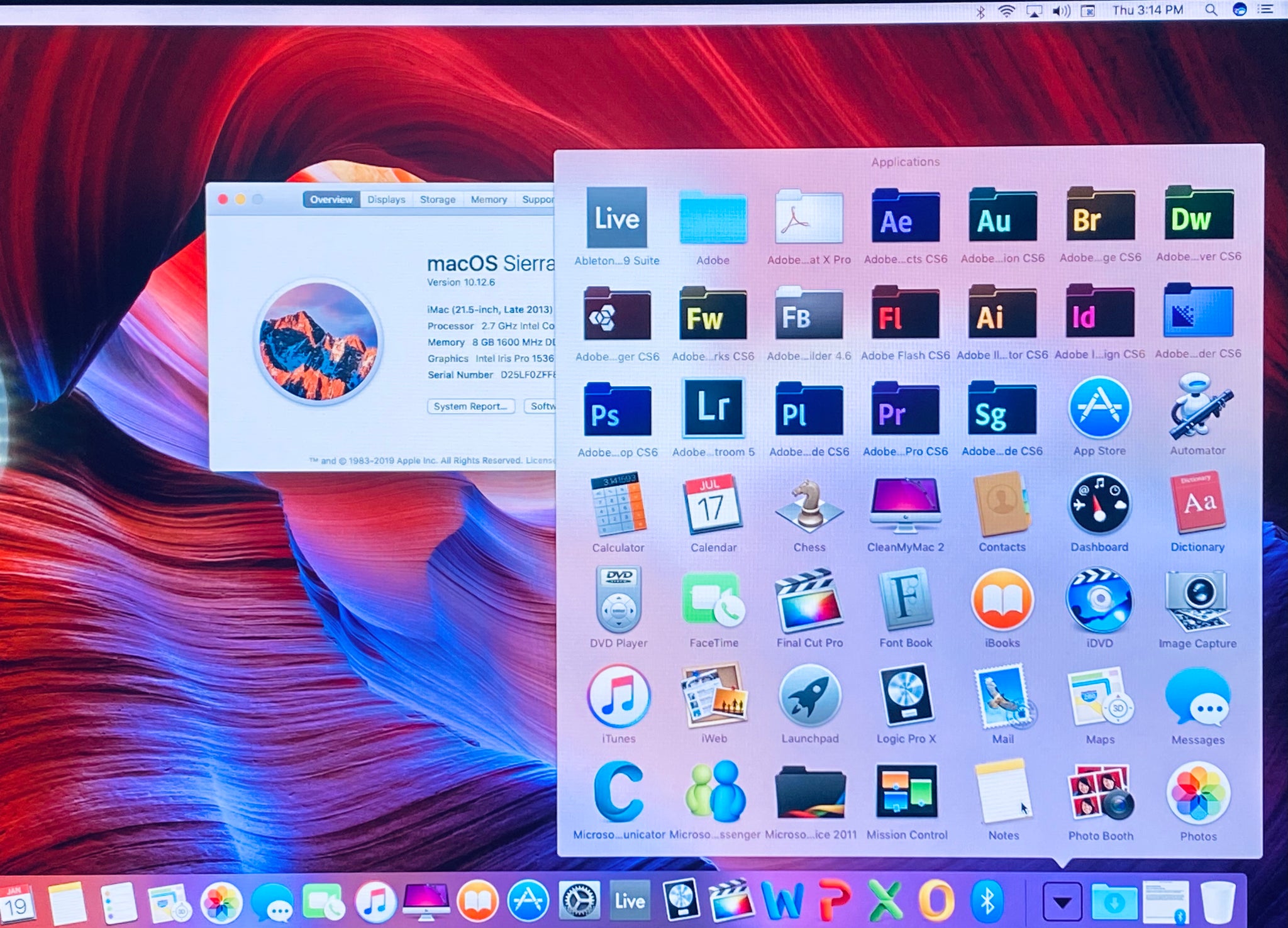Screen dimensions: 1288x928
Task: Open the Adobe SpeedGrade CS6 folder
Action: 1002,409
